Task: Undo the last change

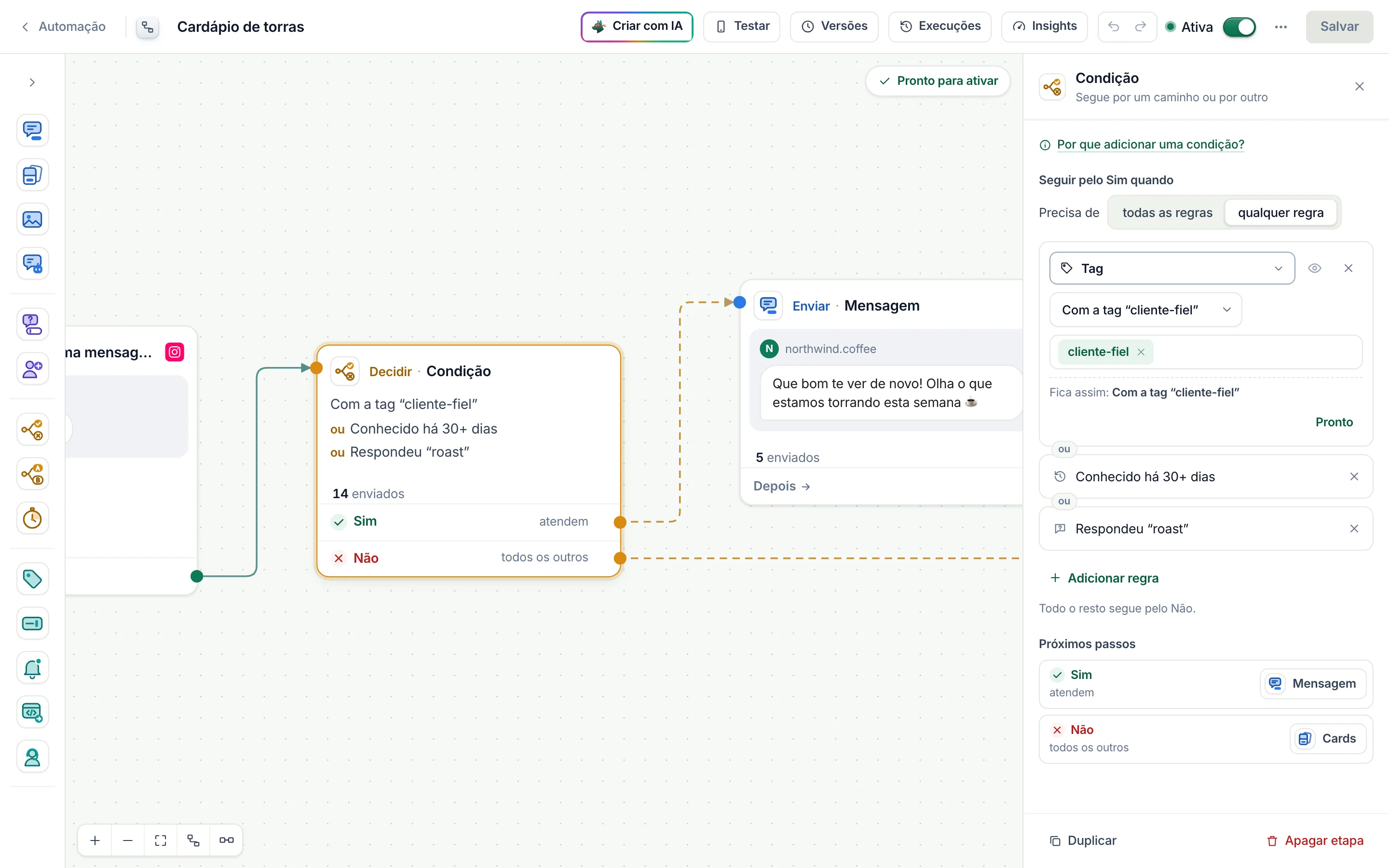Action: 1114,27
